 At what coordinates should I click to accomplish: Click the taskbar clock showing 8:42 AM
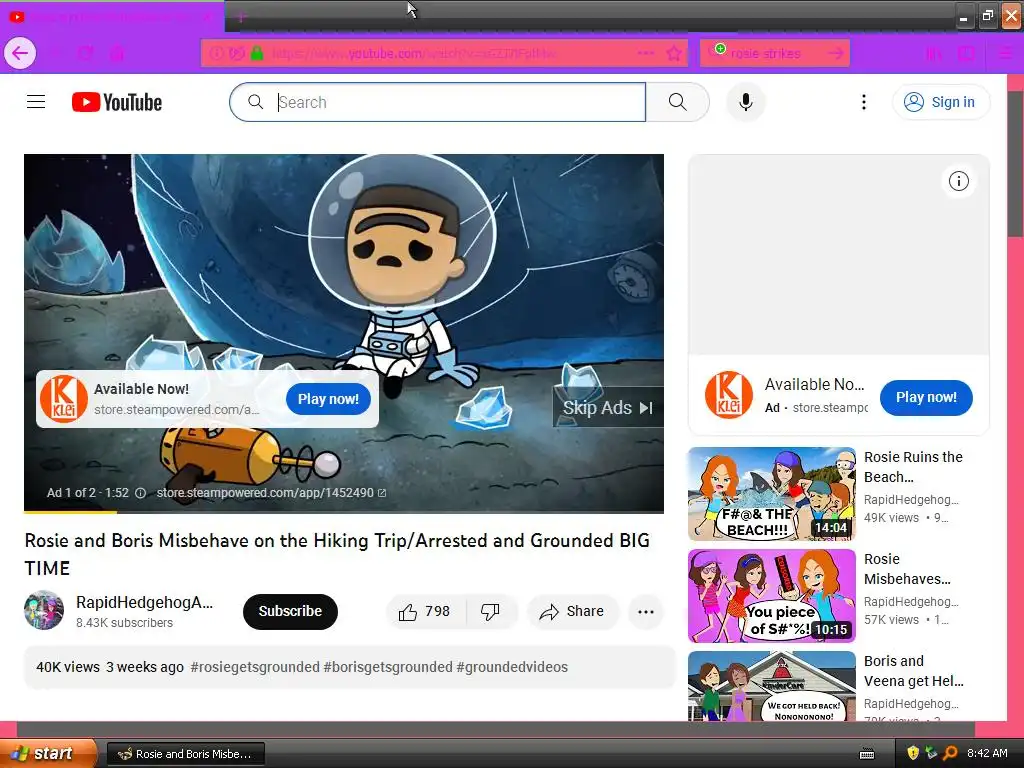[987, 753]
